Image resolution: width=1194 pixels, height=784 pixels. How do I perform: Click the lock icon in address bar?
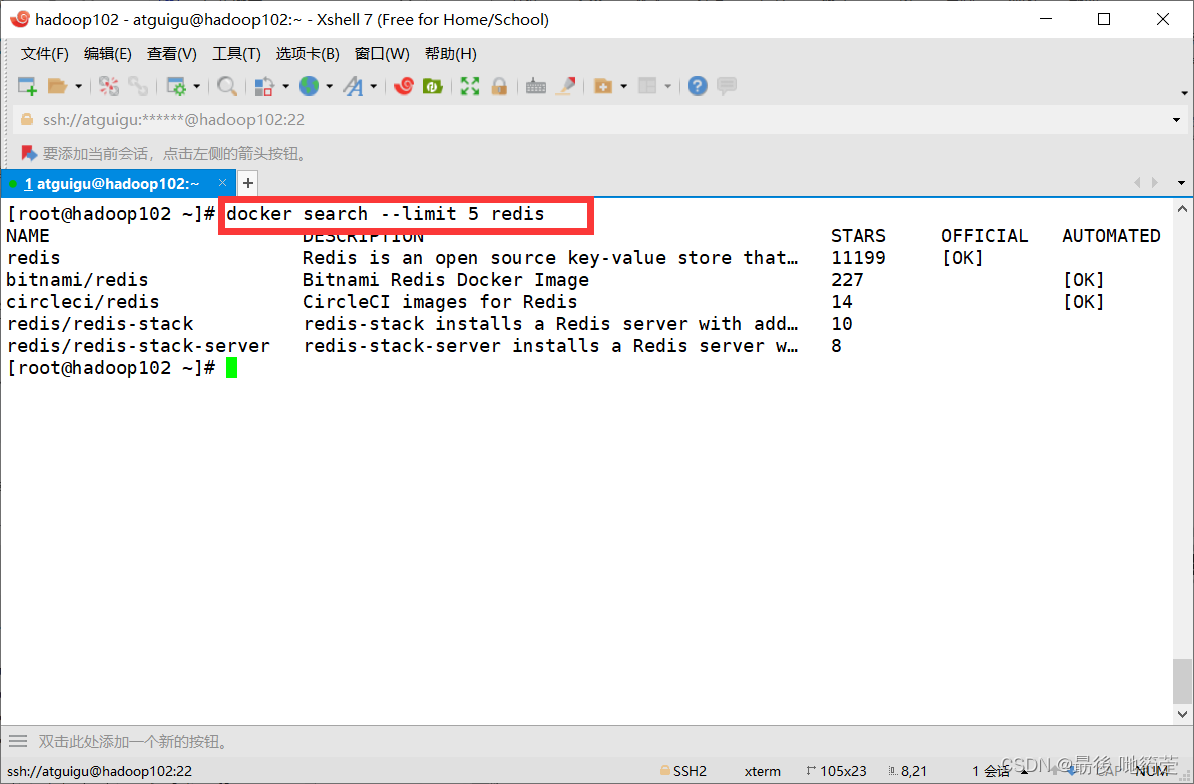coord(27,120)
